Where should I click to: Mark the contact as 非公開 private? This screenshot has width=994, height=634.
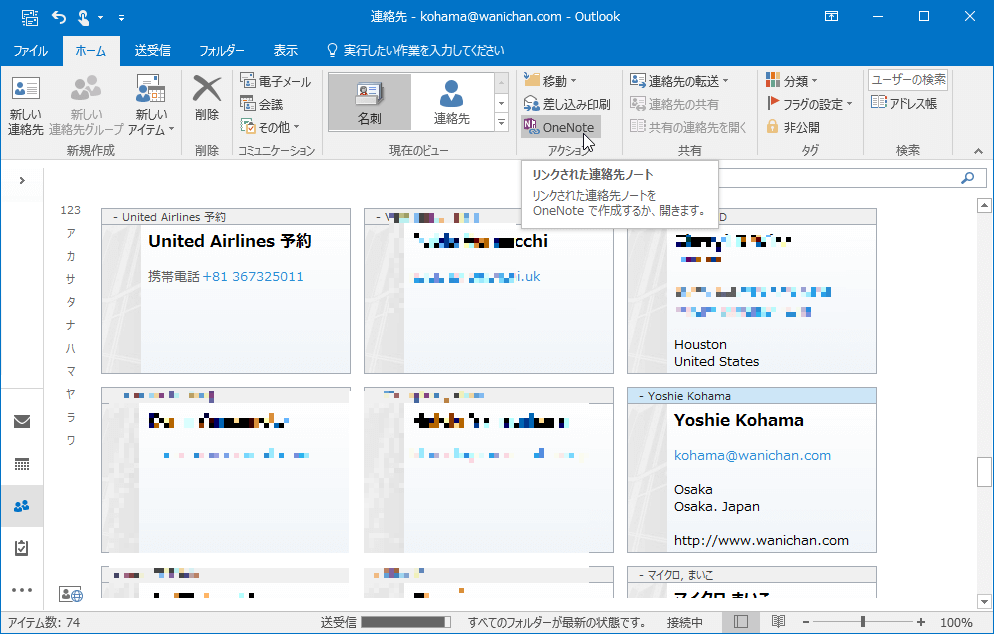[790, 127]
